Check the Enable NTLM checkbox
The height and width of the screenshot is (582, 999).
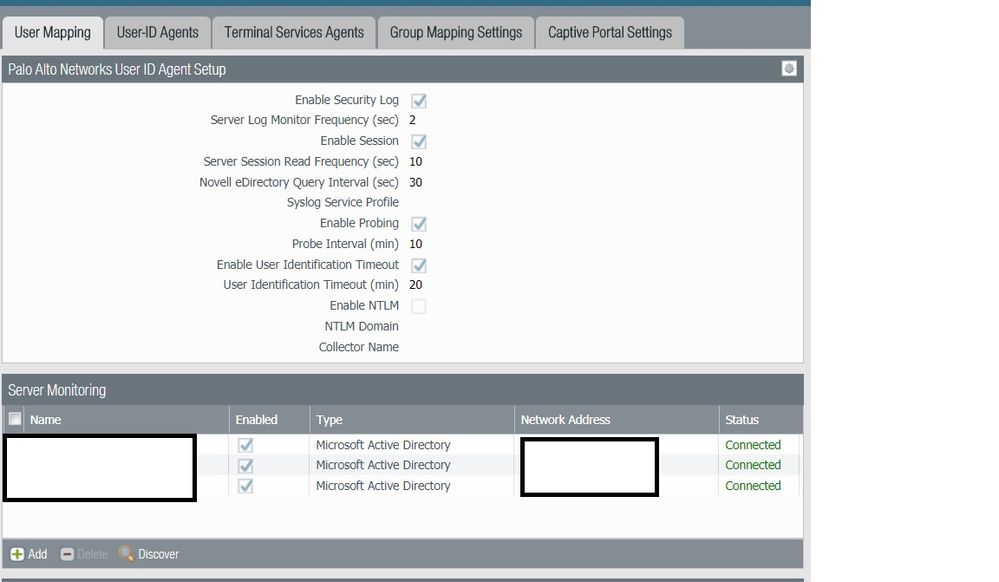tap(419, 306)
